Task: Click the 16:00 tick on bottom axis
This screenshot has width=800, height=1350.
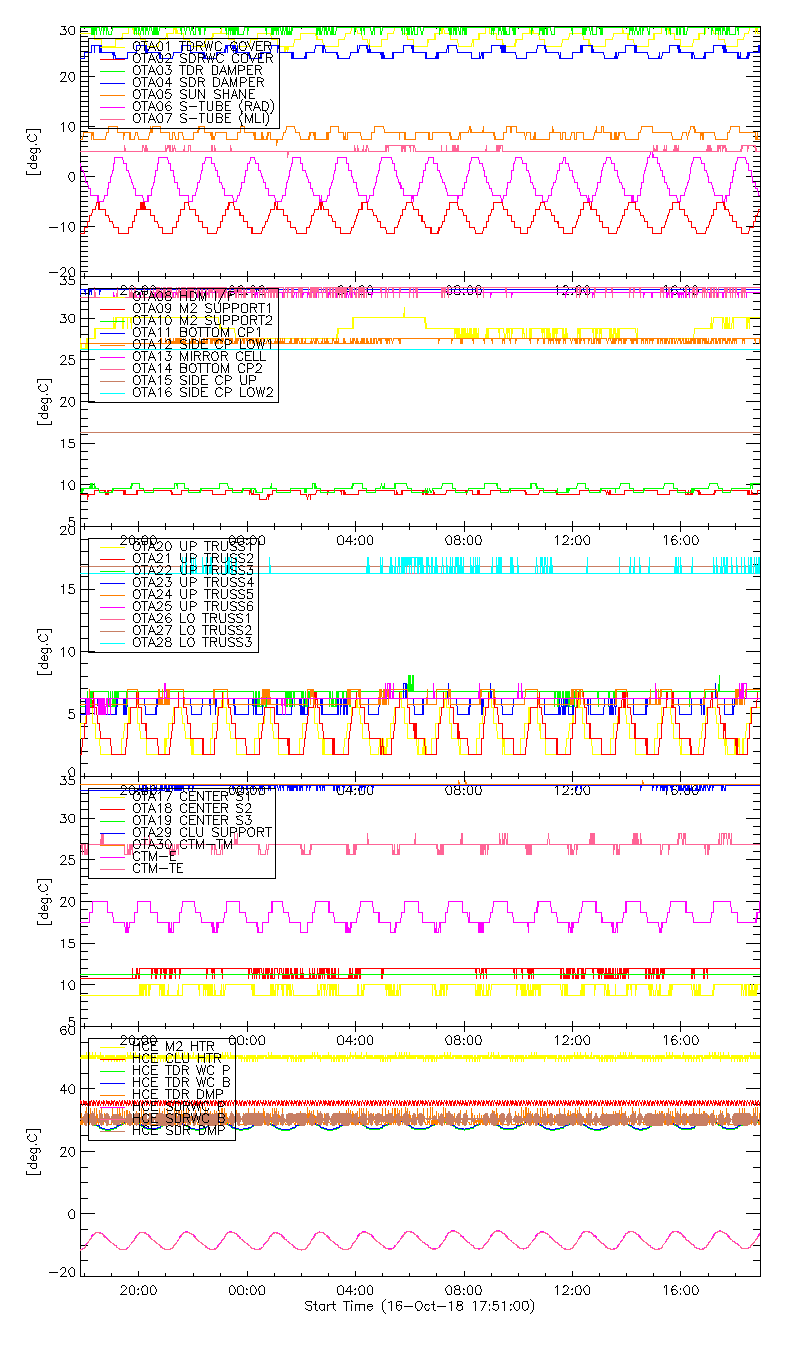Action: click(681, 1291)
